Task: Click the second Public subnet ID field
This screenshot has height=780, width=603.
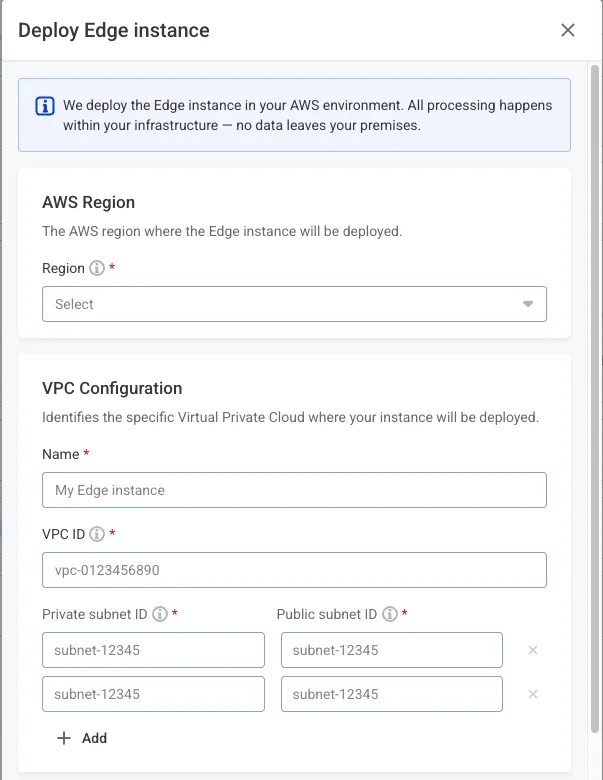Action: click(392, 694)
